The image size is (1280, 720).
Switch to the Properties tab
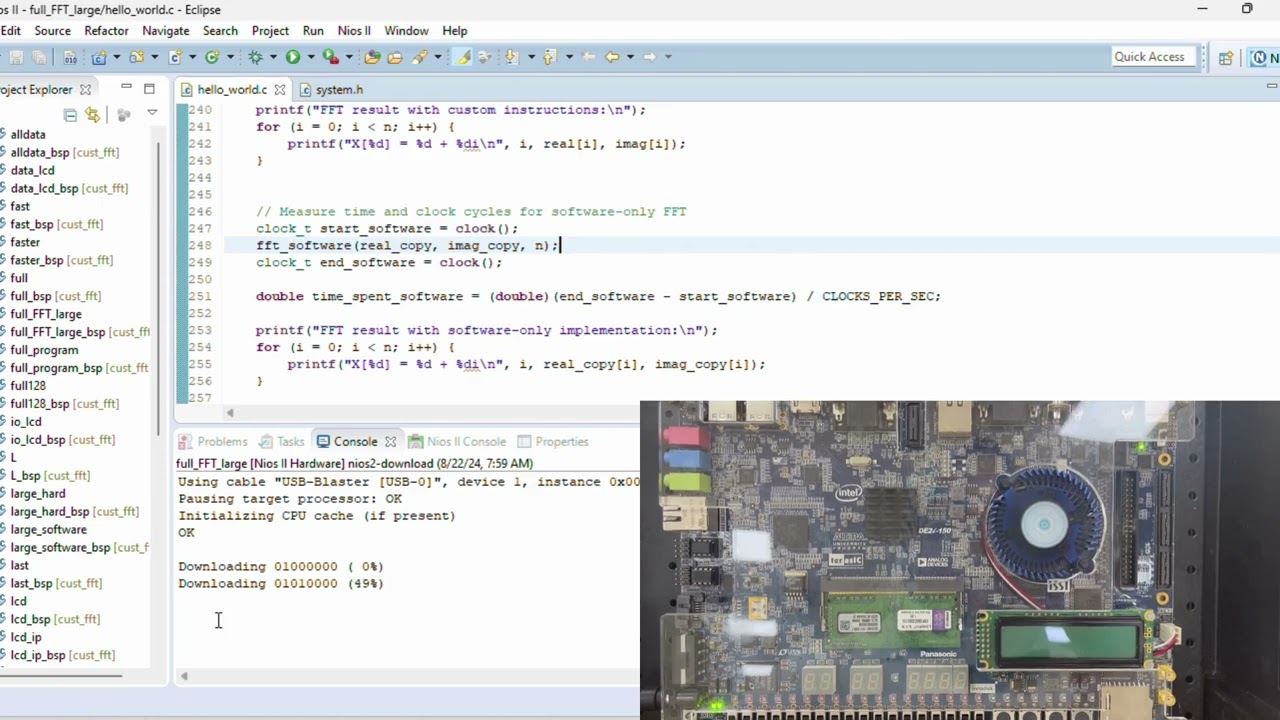click(x=552, y=442)
